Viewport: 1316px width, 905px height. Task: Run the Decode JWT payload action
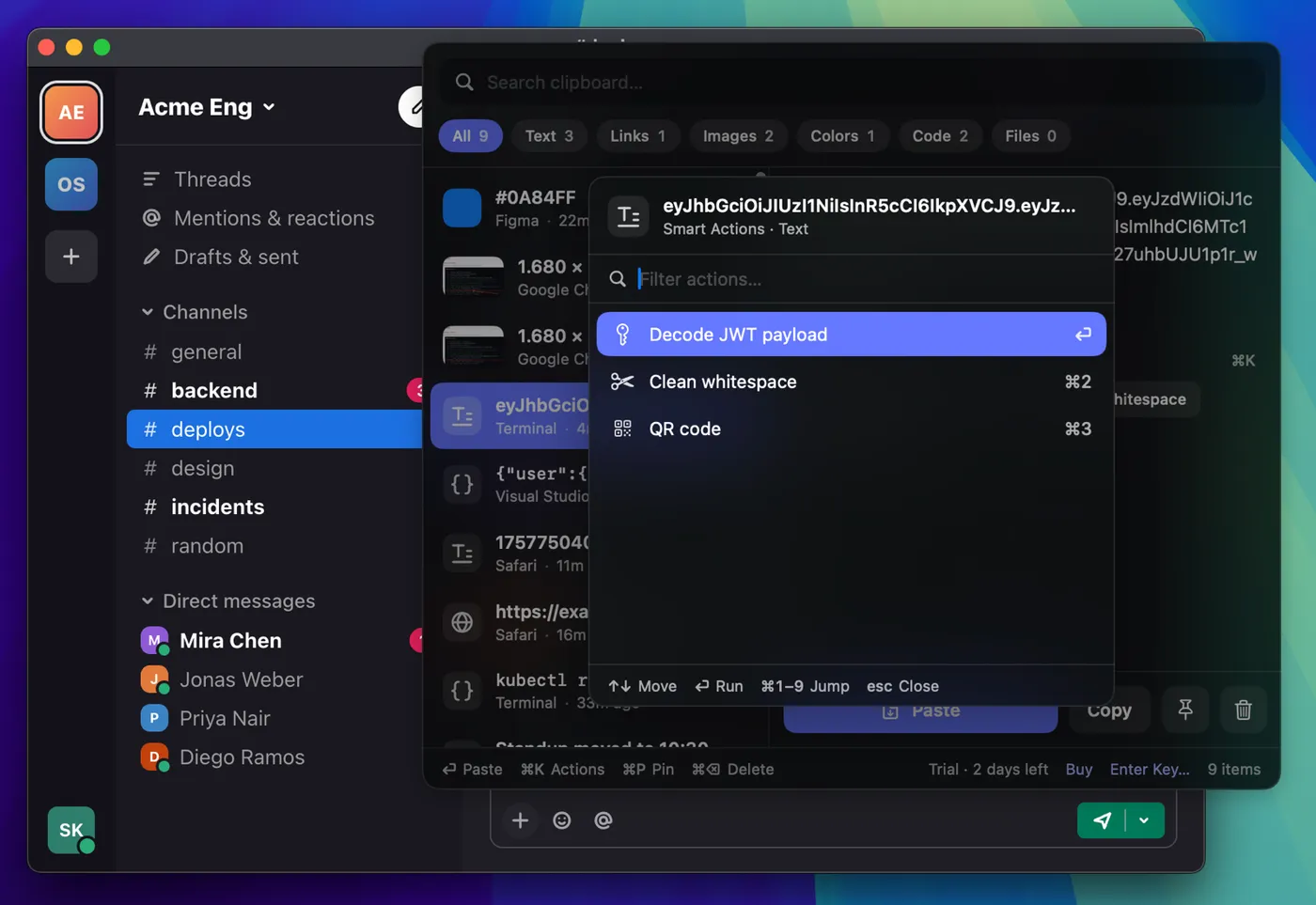(851, 335)
